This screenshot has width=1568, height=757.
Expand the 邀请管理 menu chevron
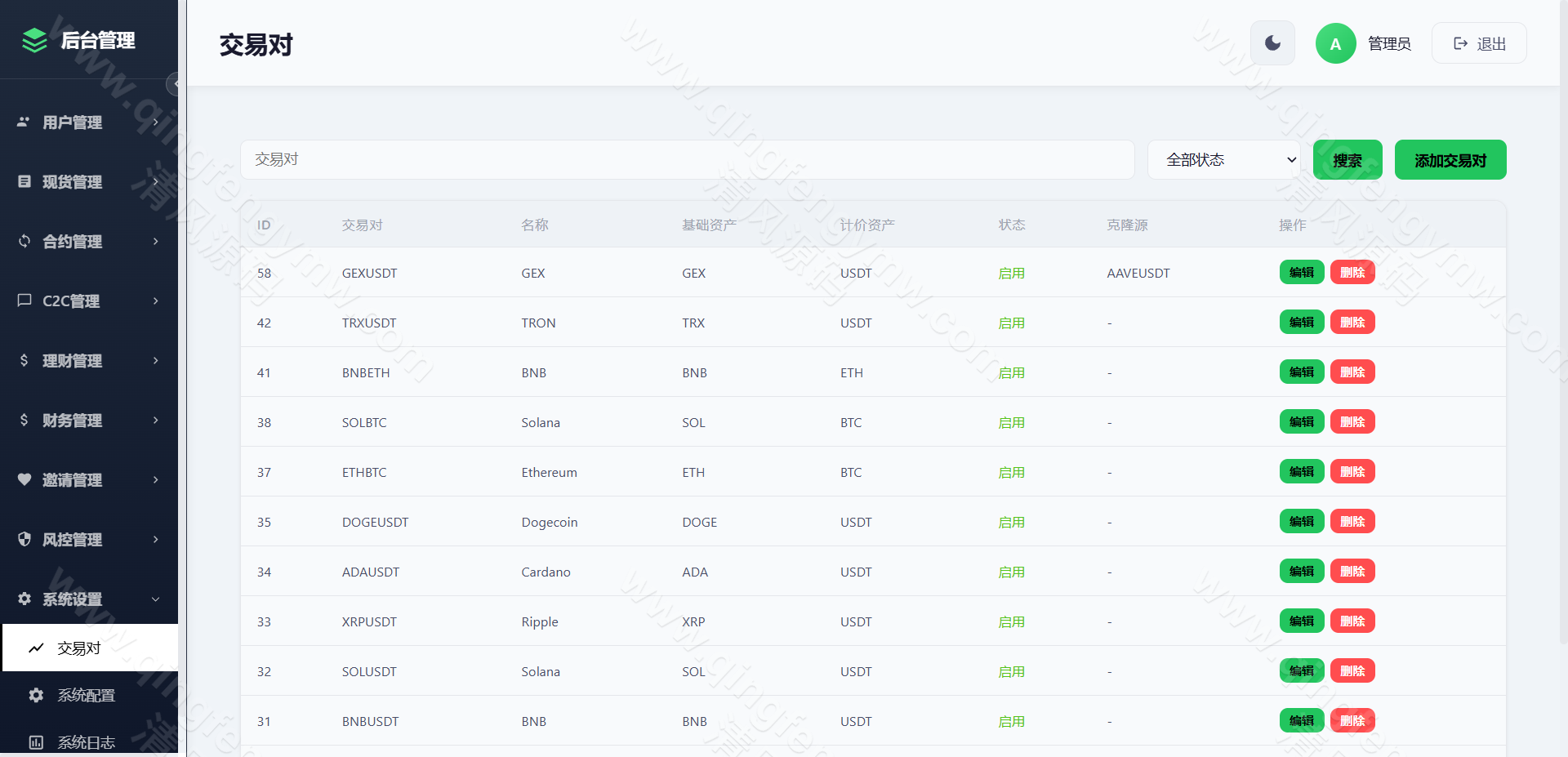156,479
